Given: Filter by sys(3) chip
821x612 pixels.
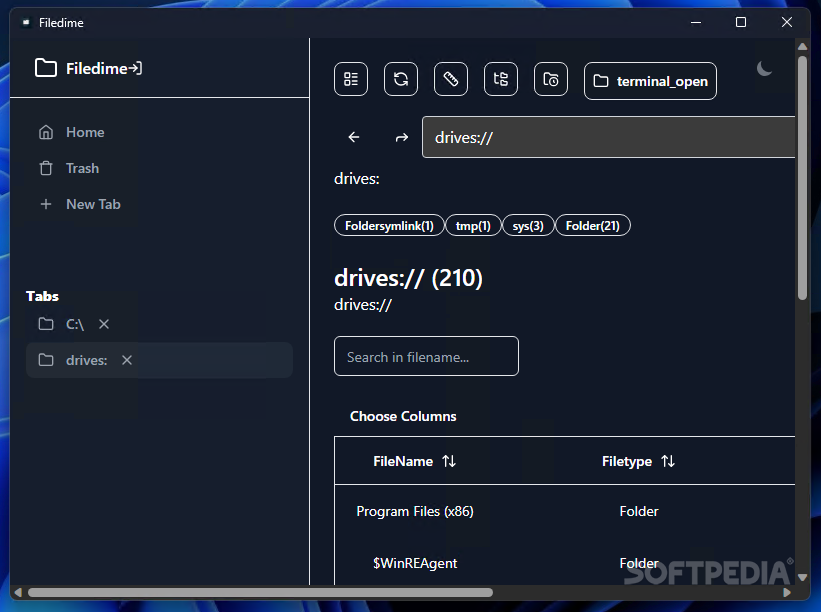Looking at the screenshot, I should [x=528, y=226].
